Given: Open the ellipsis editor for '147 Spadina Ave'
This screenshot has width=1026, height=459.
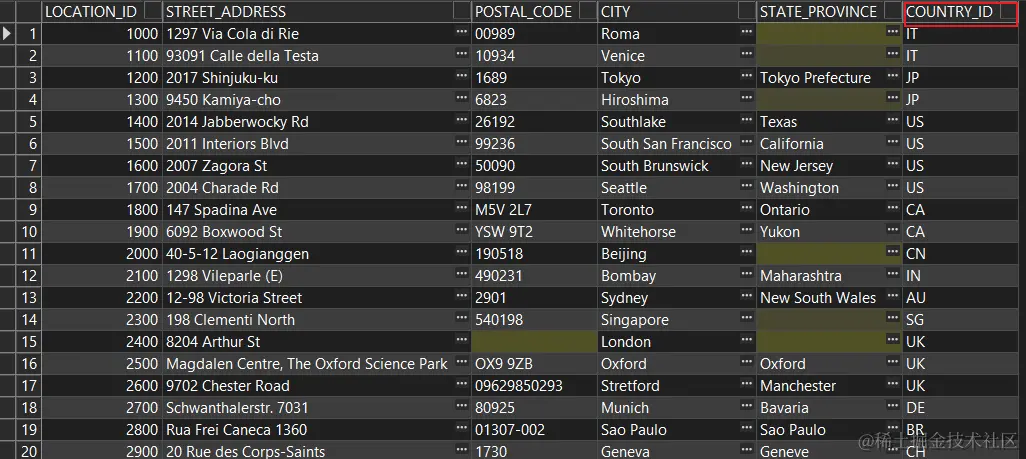Looking at the screenshot, I should [x=462, y=208].
